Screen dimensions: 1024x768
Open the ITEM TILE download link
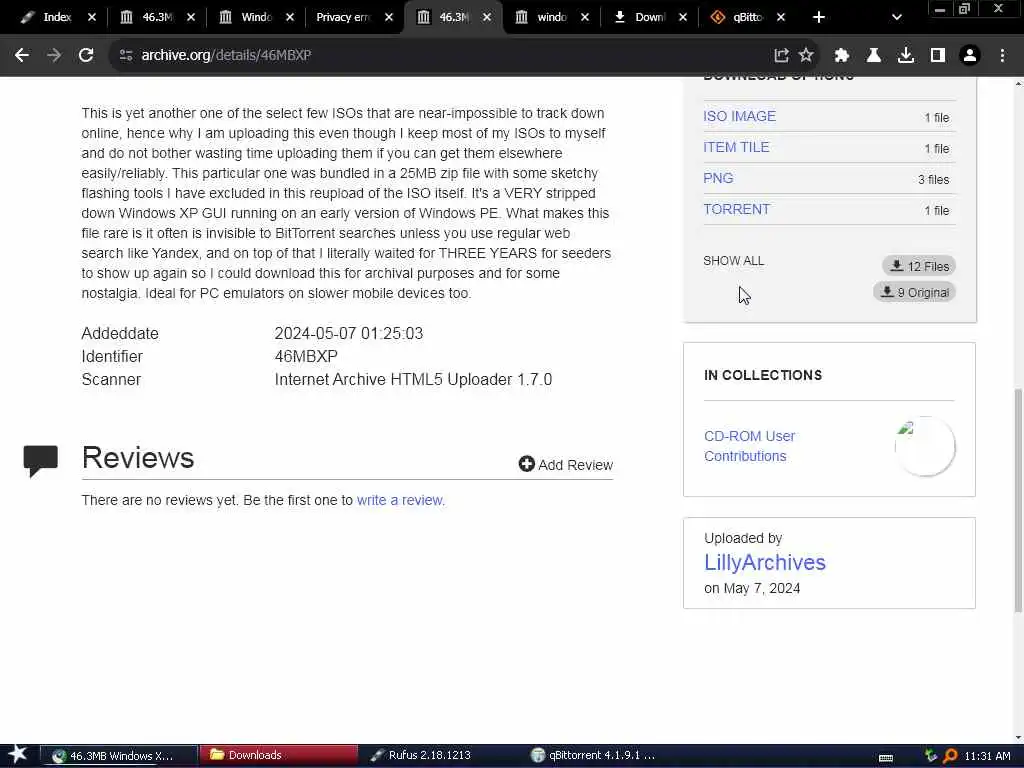click(x=736, y=148)
